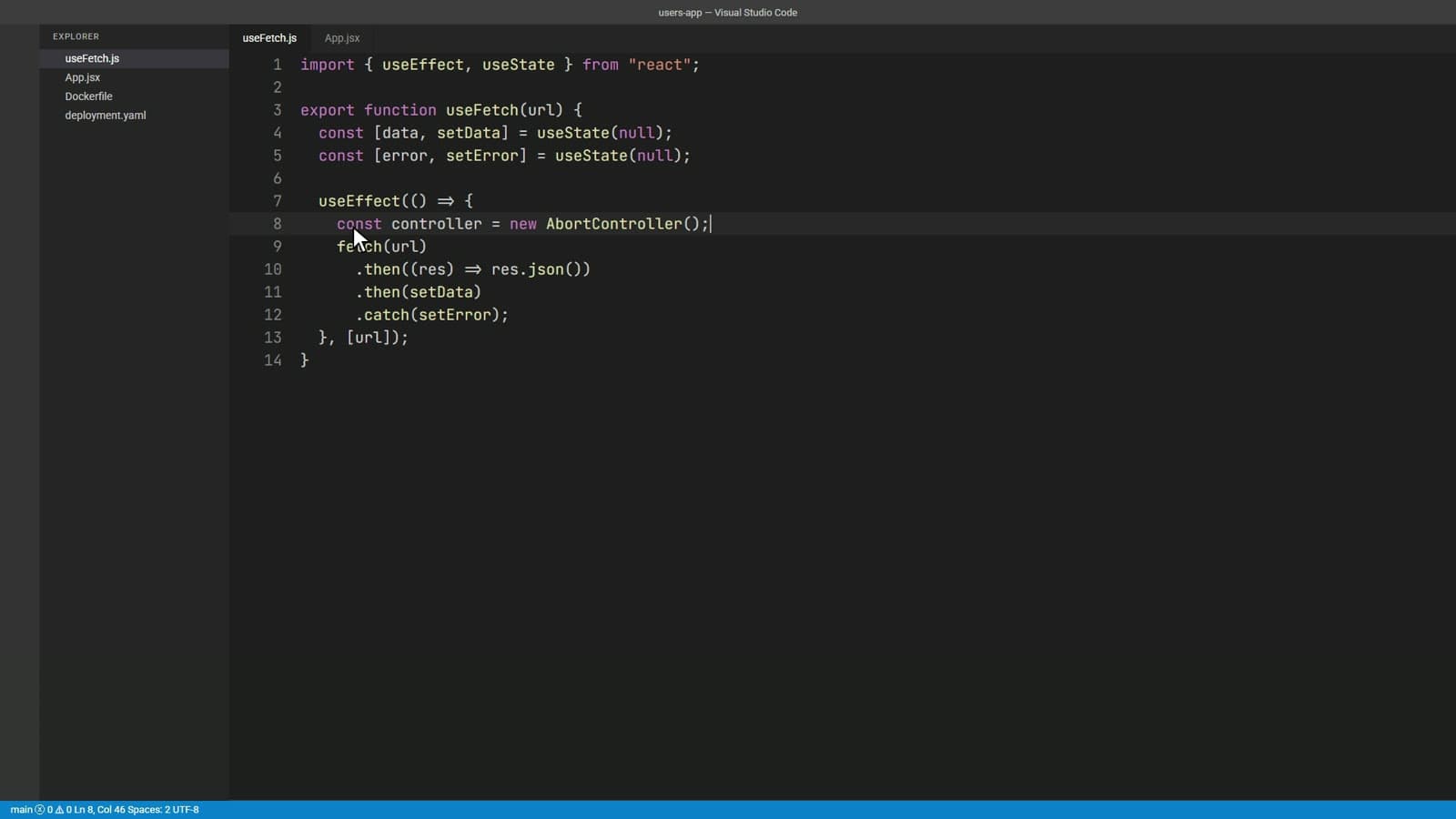The height and width of the screenshot is (819, 1456).
Task: Open deployment.yaml in the Explorer
Action: [x=134, y=116]
